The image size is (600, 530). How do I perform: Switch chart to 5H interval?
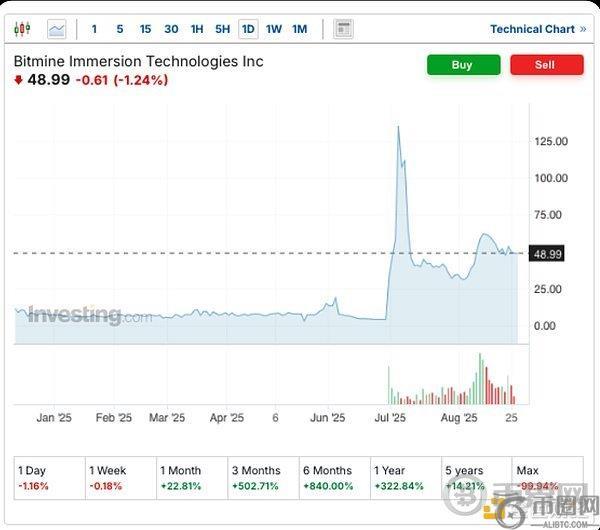point(222,29)
